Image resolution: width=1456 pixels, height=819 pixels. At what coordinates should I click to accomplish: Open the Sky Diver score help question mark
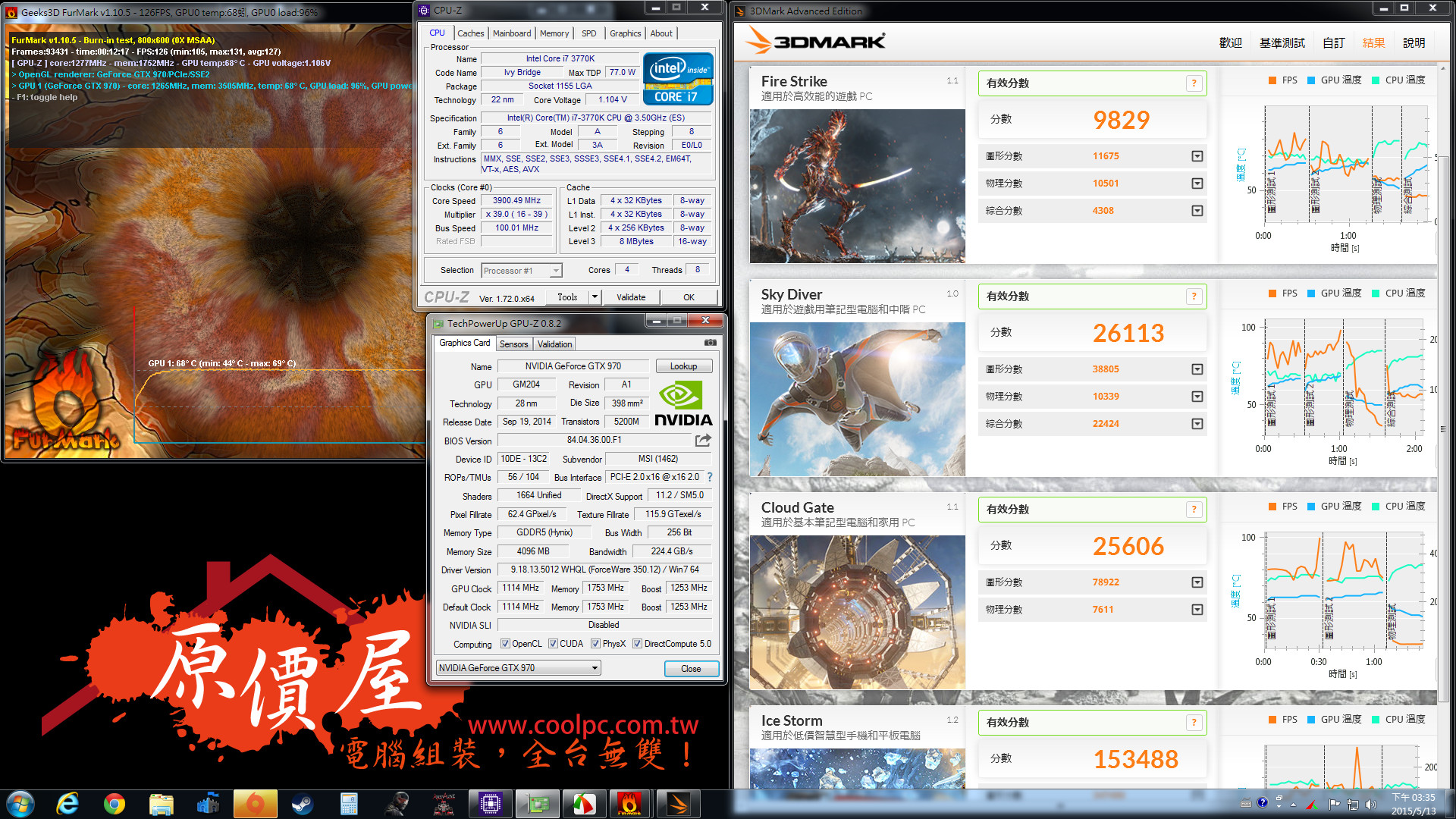[1194, 297]
